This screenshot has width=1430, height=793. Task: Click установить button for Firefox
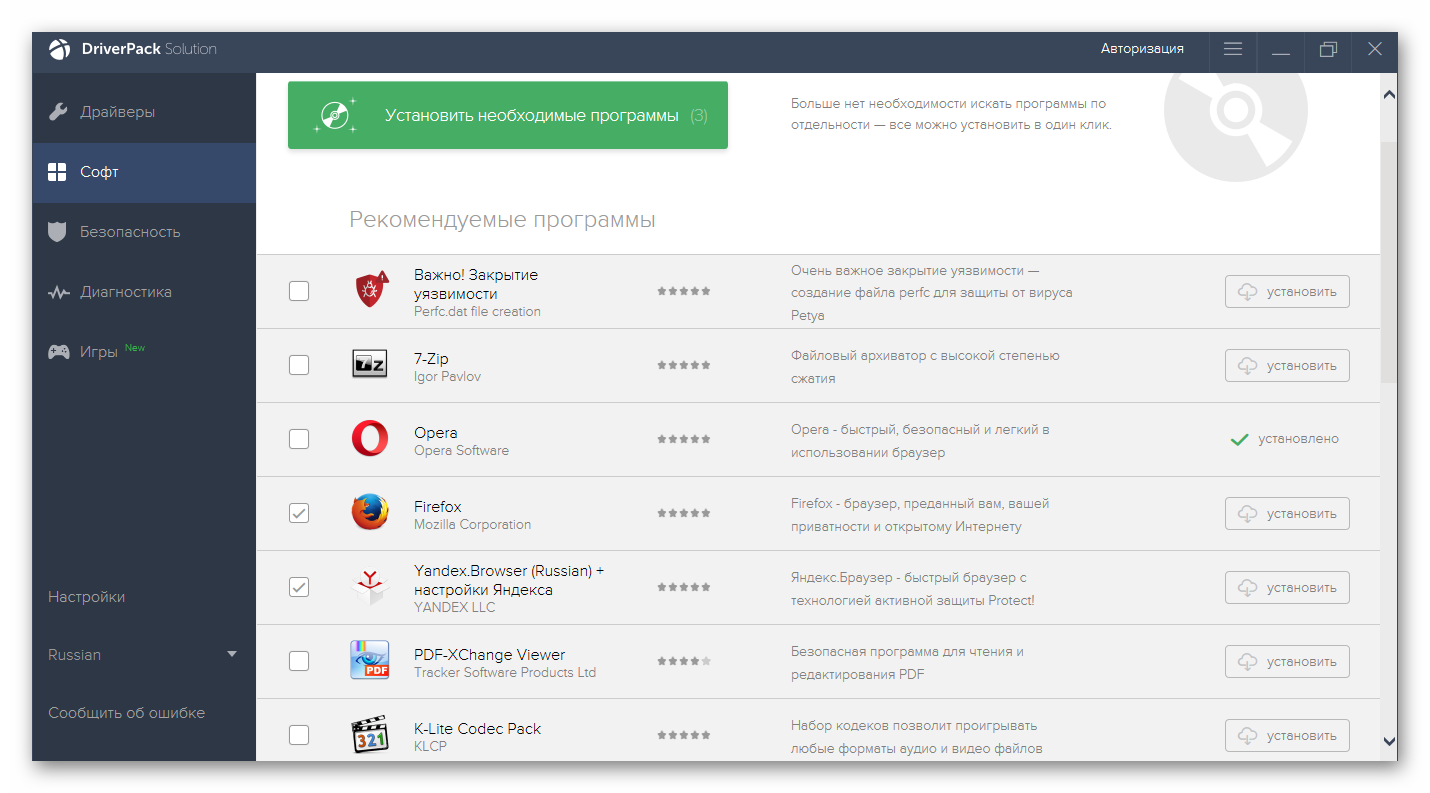tap(1287, 513)
